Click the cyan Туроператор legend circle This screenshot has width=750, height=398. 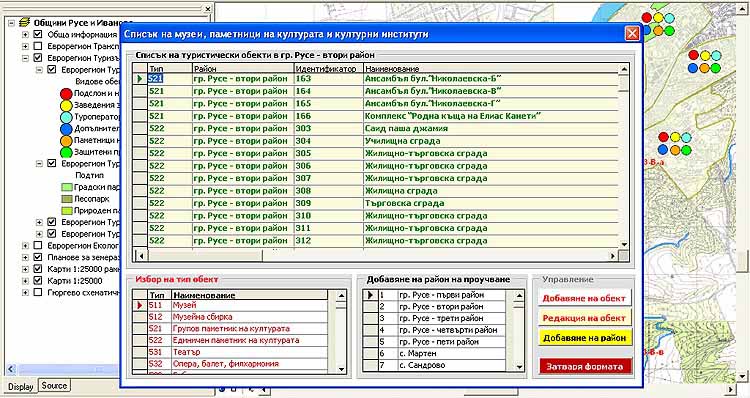tap(66, 117)
